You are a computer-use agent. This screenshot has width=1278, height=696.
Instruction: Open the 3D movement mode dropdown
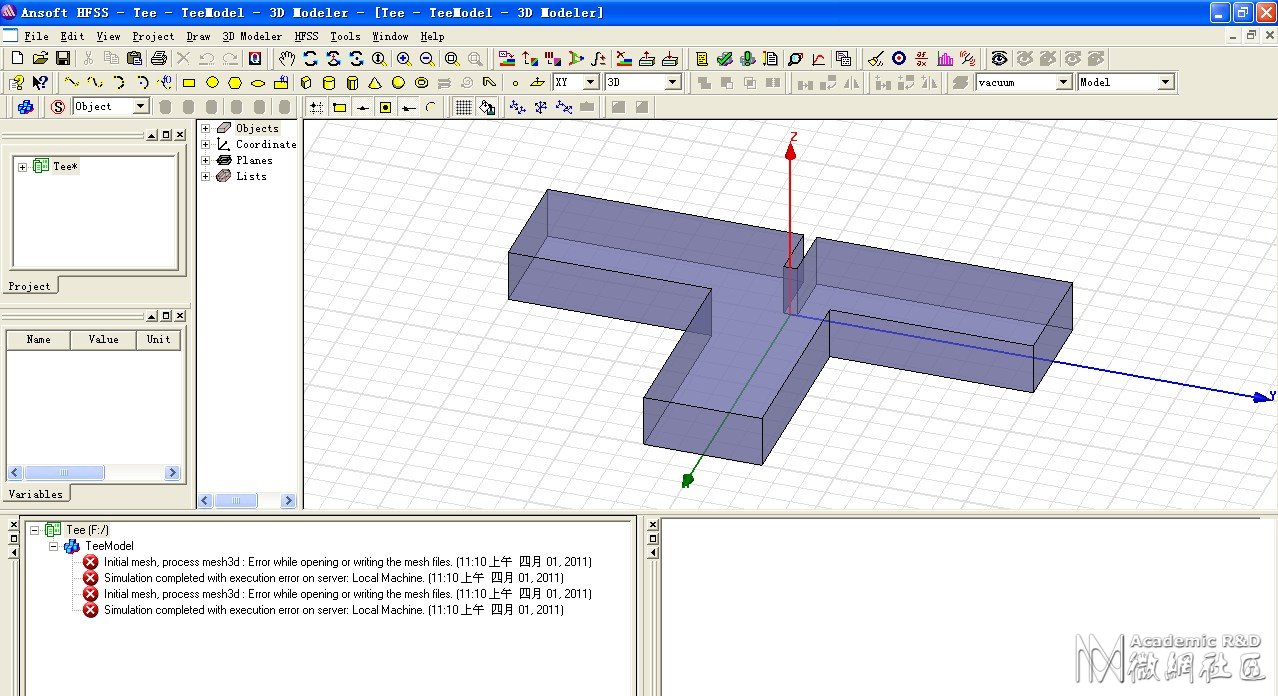tap(673, 83)
